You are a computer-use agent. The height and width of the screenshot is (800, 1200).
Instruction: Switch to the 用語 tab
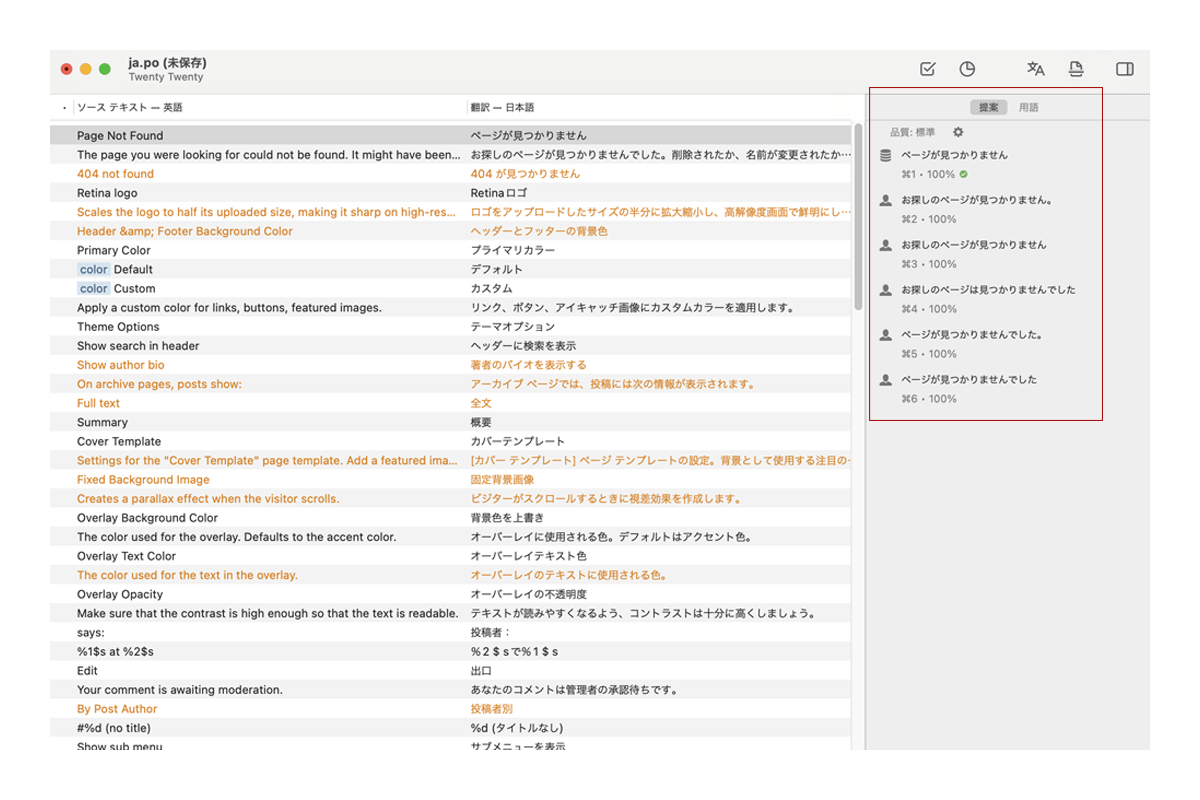[x=1028, y=107]
